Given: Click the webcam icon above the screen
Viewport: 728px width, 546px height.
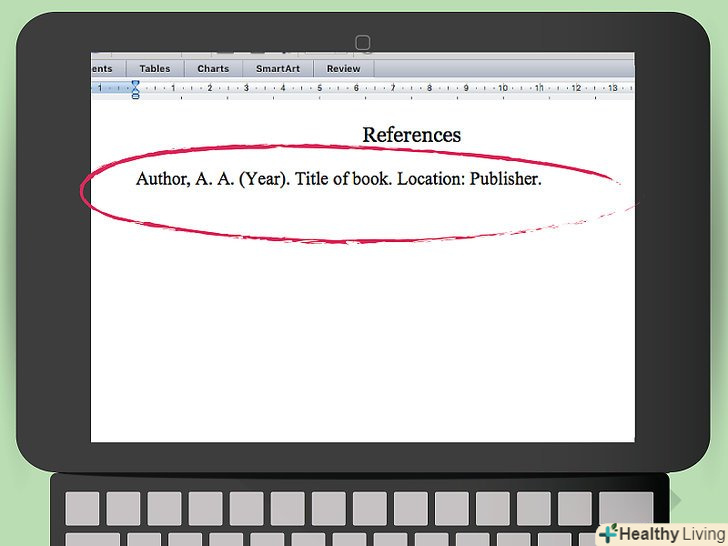Looking at the screenshot, I should (x=363, y=42).
